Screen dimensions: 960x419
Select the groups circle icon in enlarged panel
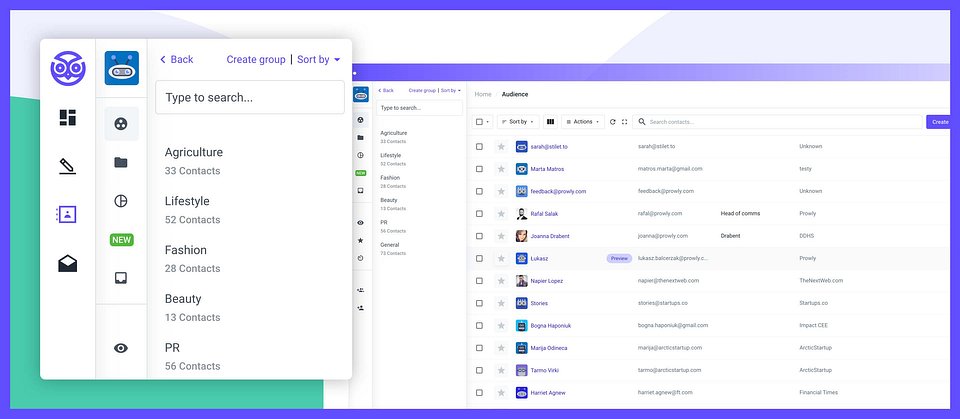point(121,124)
